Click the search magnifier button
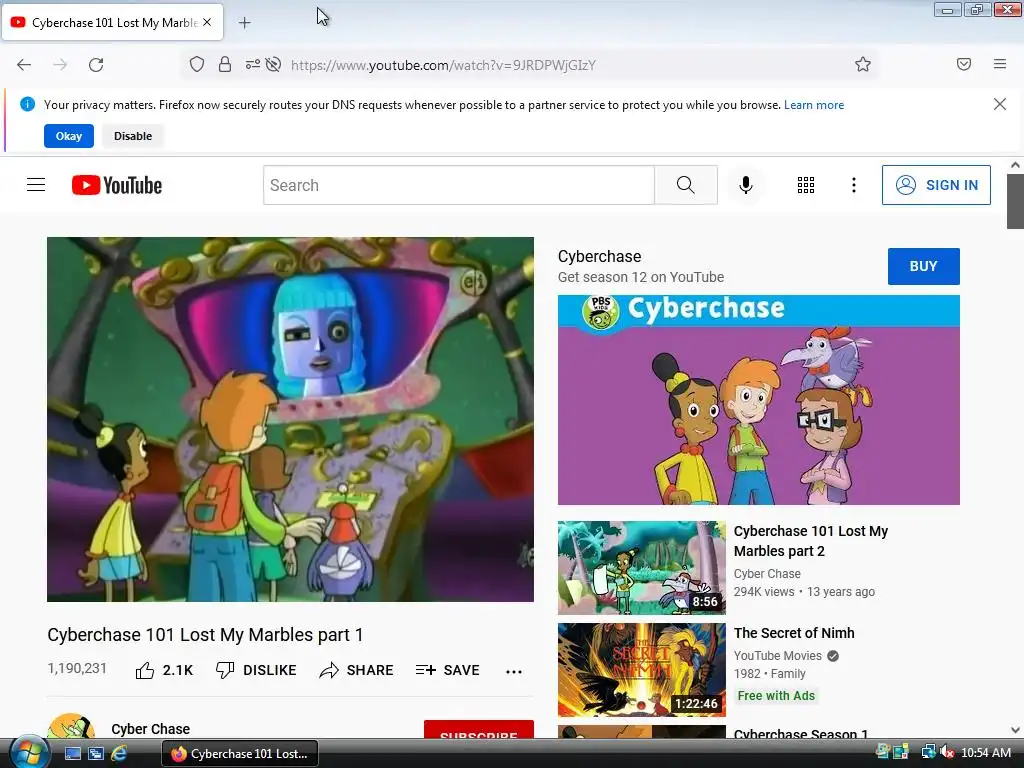 pos(686,185)
